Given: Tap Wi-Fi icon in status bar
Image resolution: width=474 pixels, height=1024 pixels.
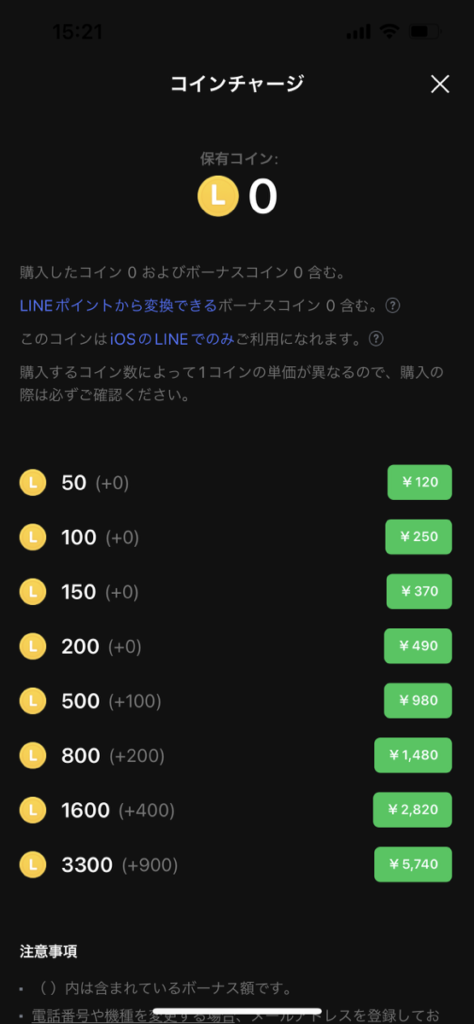Looking at the screenshot, I should [x=389, y=31].
